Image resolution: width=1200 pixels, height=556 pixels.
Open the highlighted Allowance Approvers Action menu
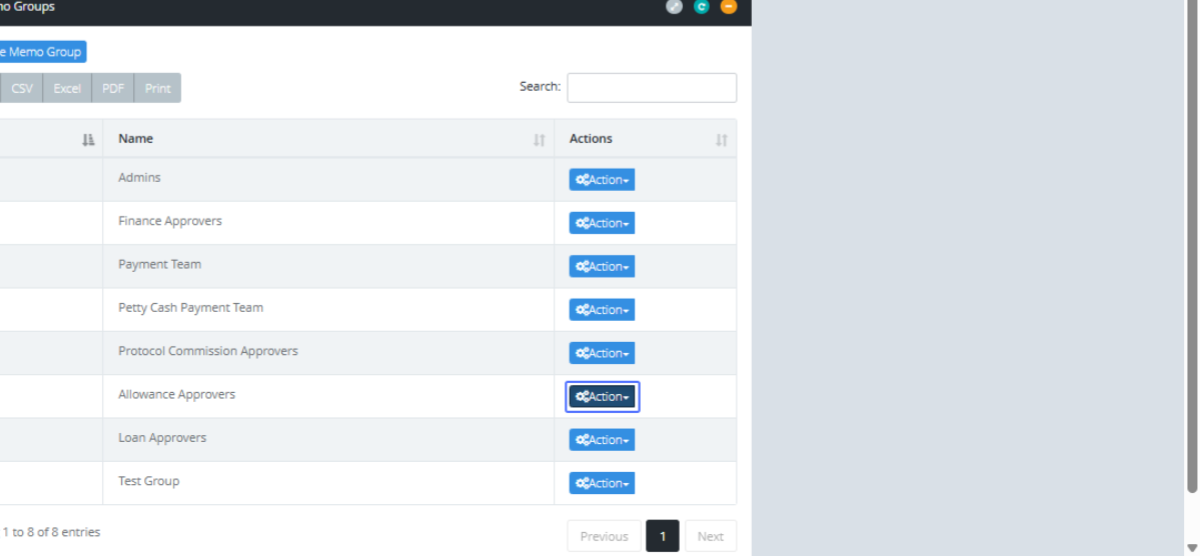(x=602, y=397)
